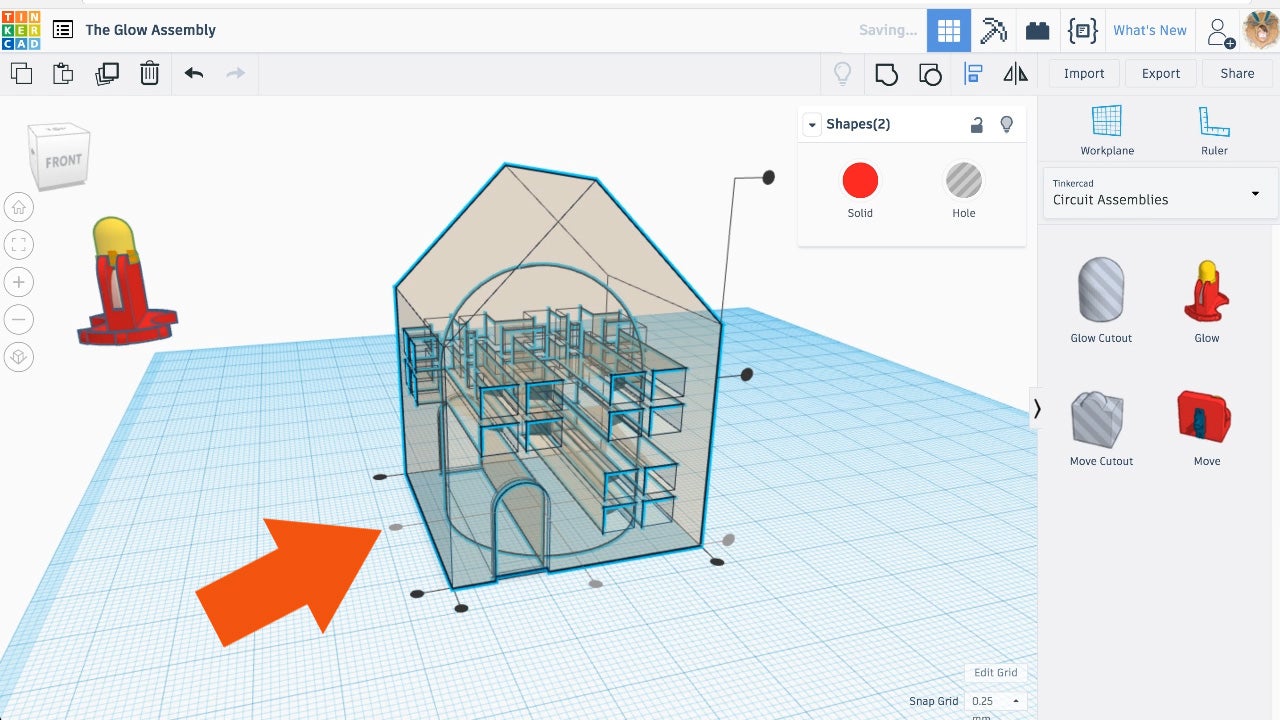Invite collaborator with add person icon
This screenshot has width=1280, height=720.
[x=1221, y=31]
